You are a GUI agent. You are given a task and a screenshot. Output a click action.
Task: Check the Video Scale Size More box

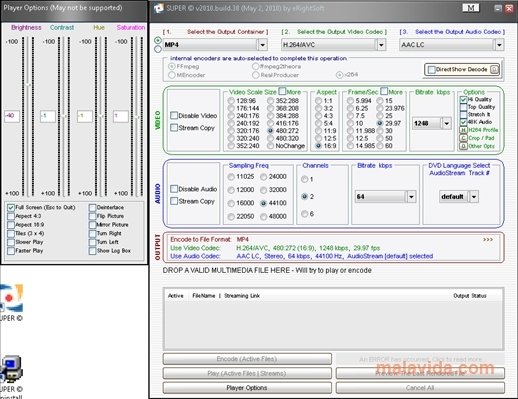pyautogui.click(x=282, y=91)
